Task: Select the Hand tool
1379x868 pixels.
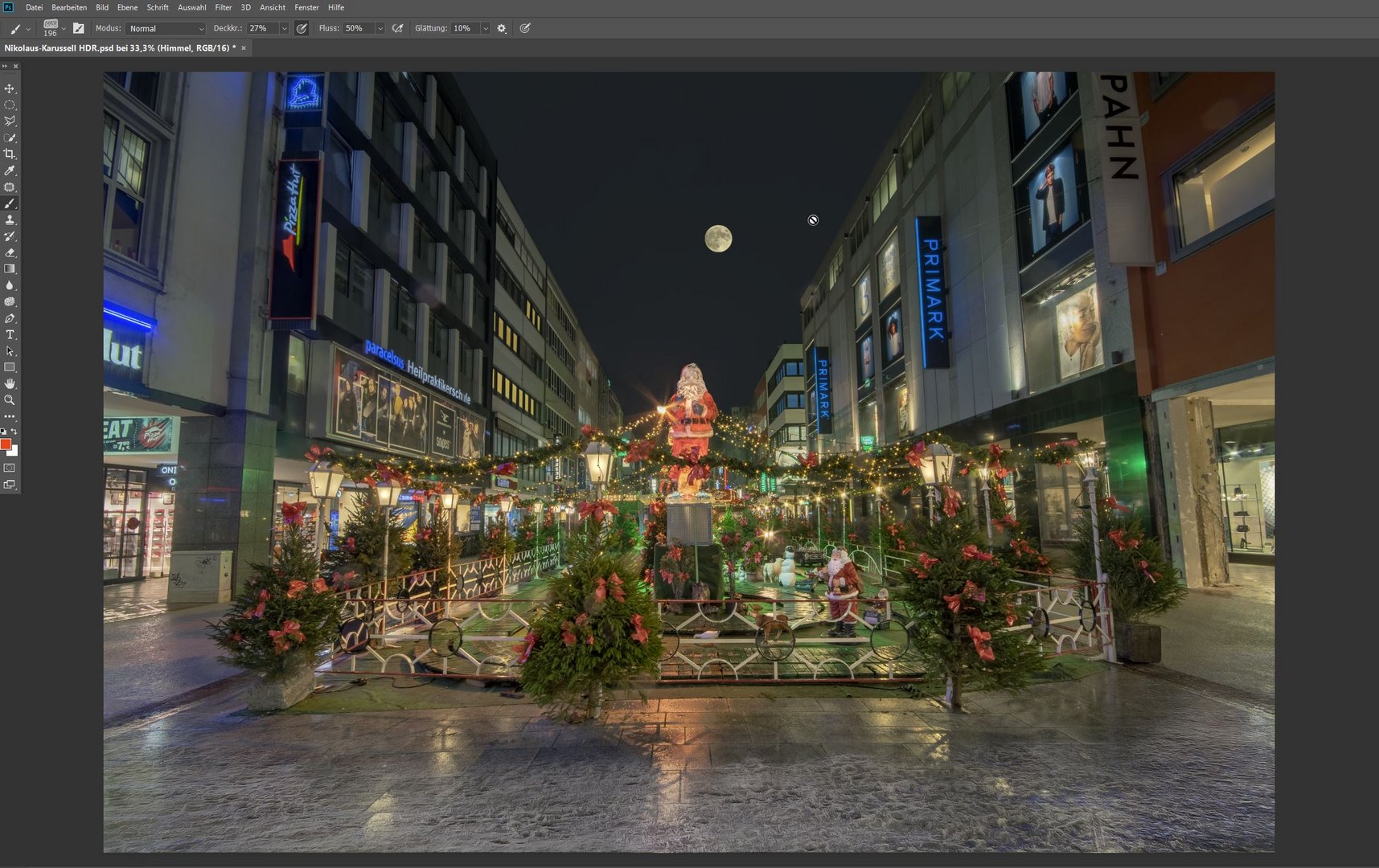Action: (10, 384)
